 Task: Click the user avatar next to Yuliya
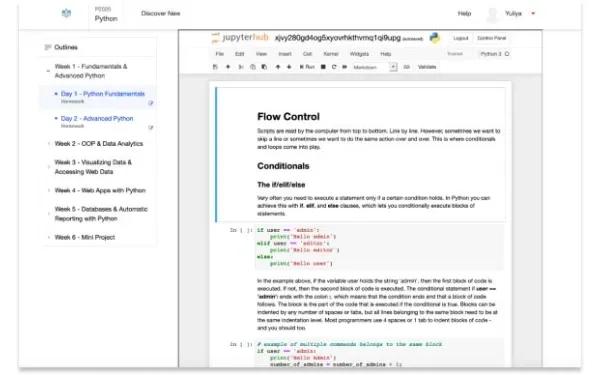[493, 14]
